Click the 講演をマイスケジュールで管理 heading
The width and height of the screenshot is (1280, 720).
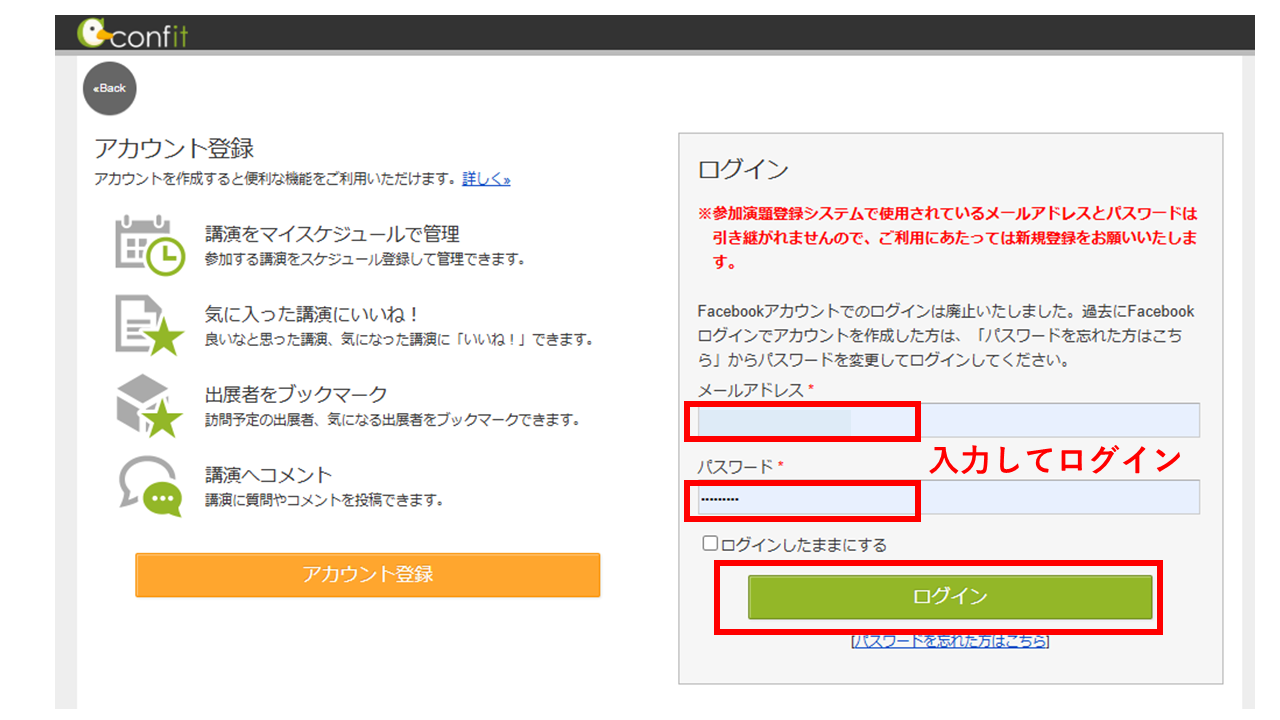tap(332, 234)
